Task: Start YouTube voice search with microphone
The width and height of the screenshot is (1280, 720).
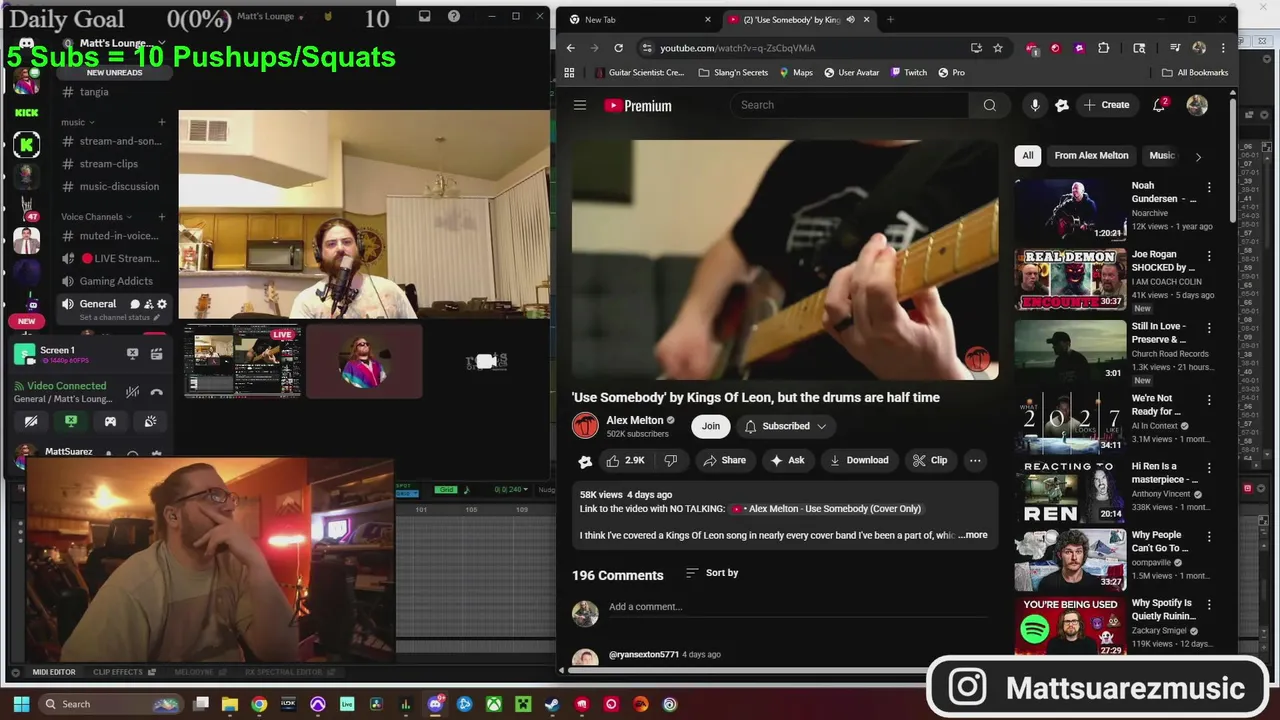Action: pos(1035,105)
